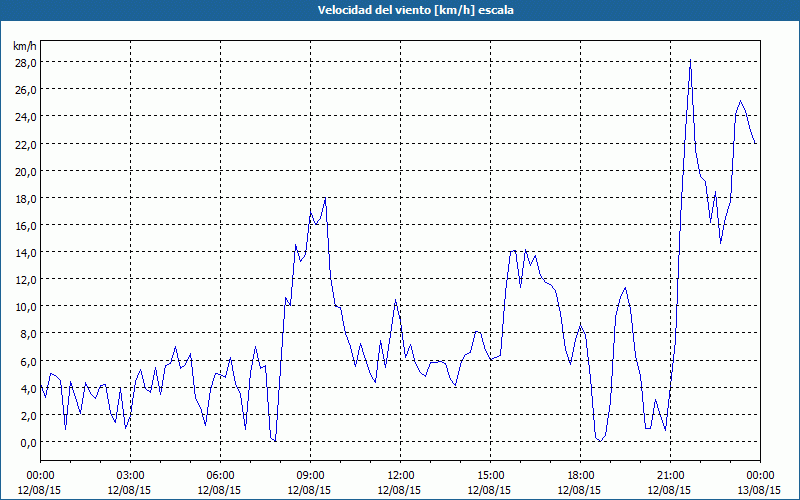Click the '15:00' time axis label
The width and height of the screenshot is (800, 500).
pyautogui.click(x=490, y=476)
